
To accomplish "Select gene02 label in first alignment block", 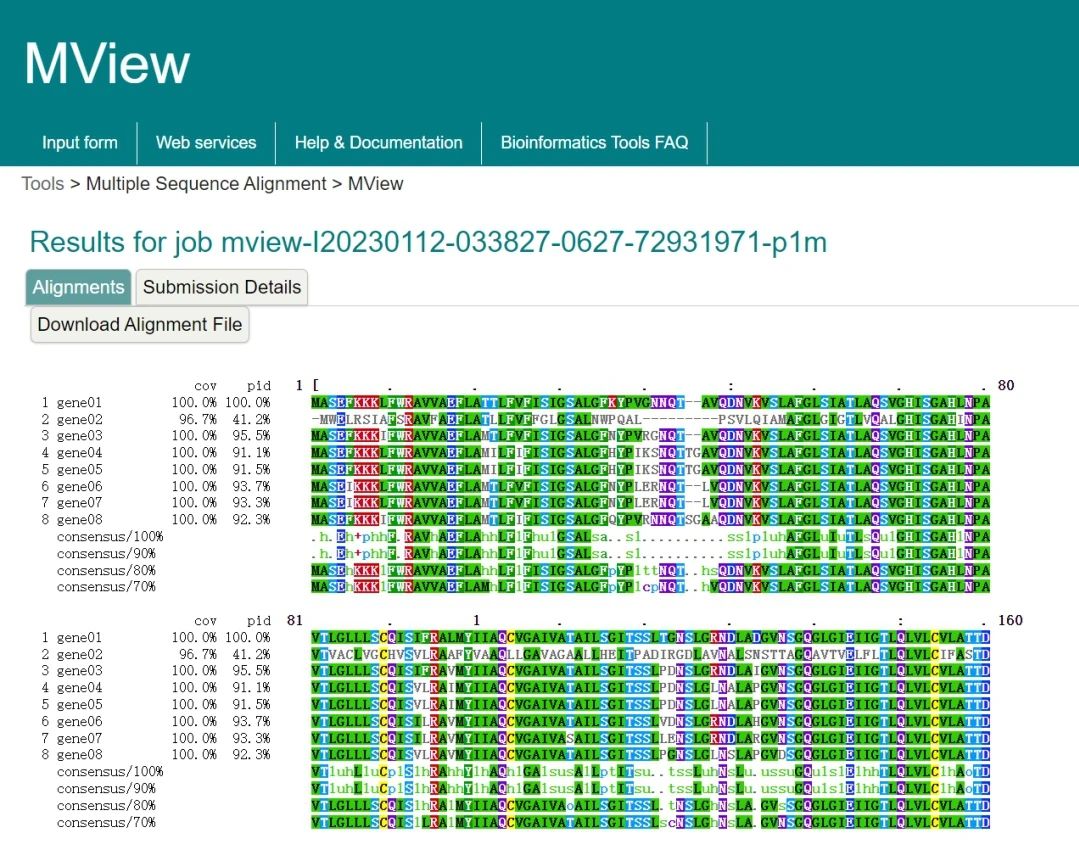I will (79, 419).
